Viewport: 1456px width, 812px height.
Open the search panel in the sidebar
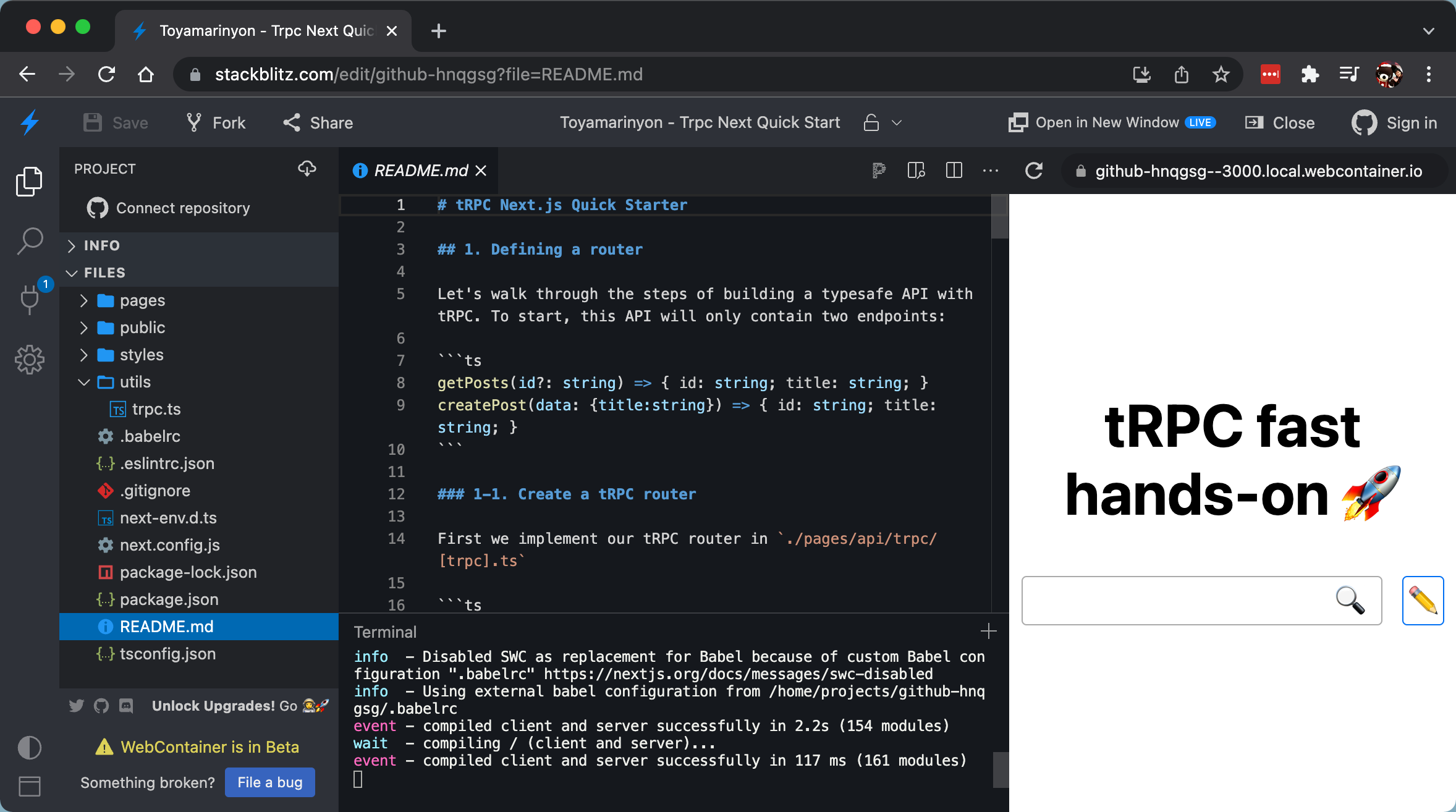[30, 241]
